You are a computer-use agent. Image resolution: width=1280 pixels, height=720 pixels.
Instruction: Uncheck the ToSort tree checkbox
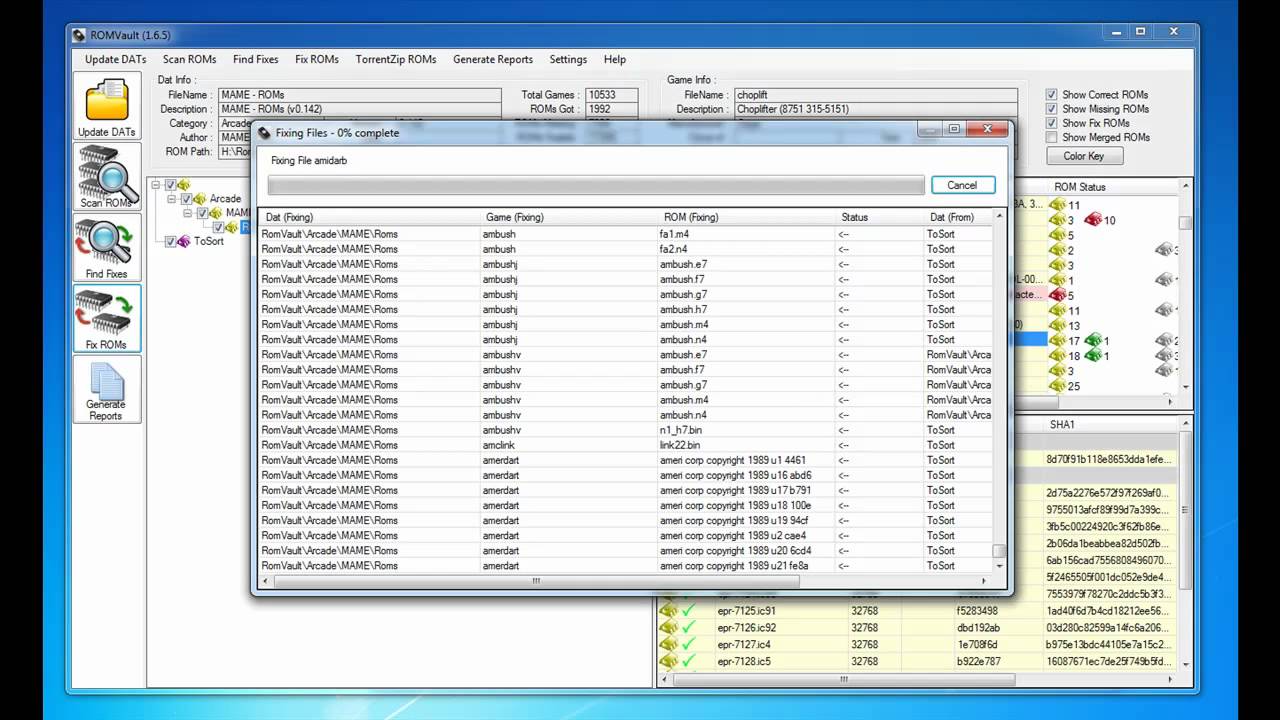coord(170,241)
